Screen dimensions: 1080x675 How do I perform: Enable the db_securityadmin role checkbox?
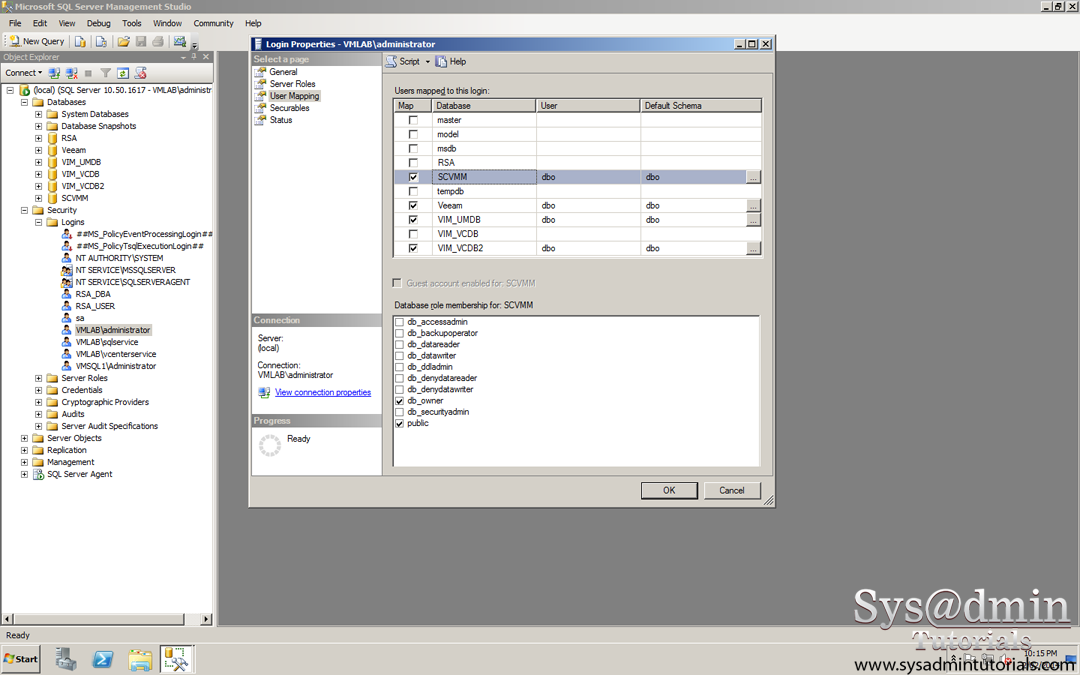tap(399, 412)
